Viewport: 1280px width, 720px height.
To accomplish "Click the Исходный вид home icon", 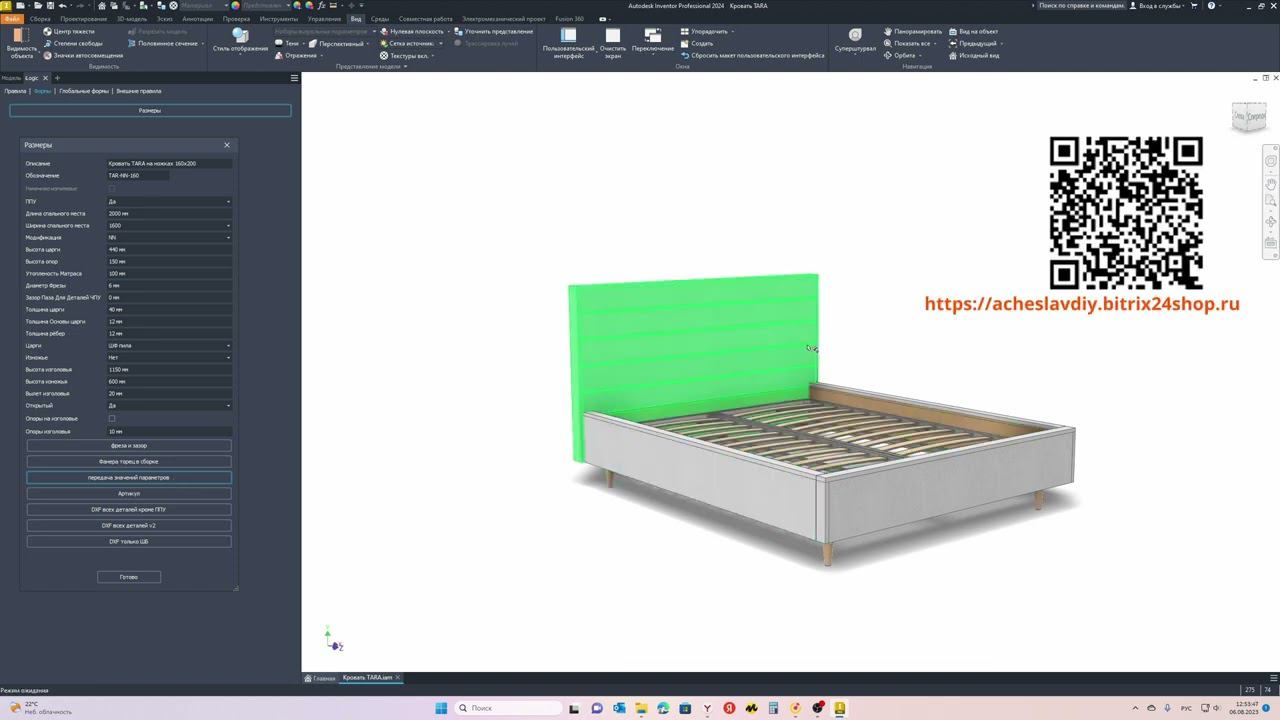I will (x=952, y=55).
